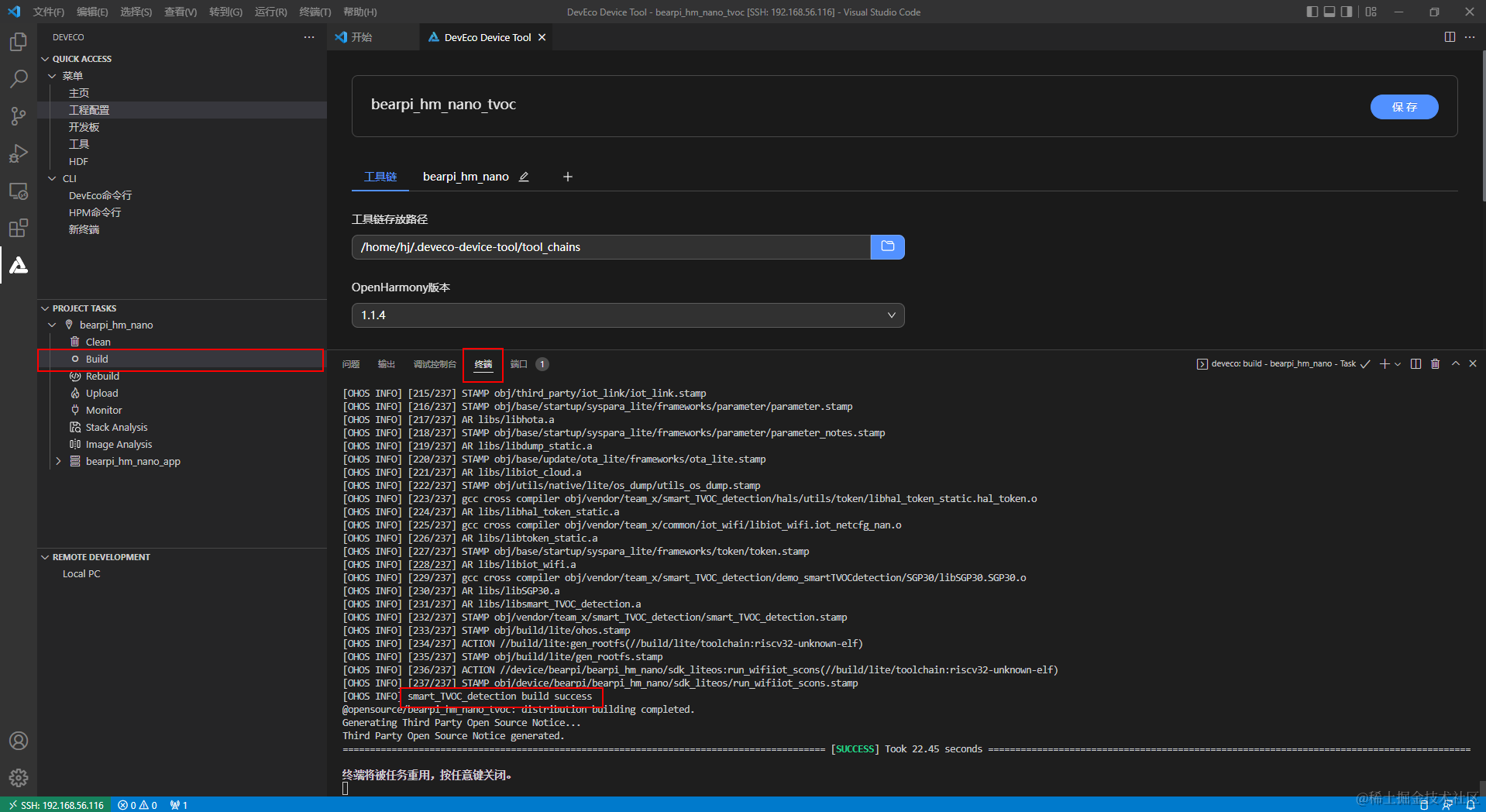1486x812 pixels.
Task: Open the Run and Debug view
Action: pyautogui.click(x=19, y=153)
